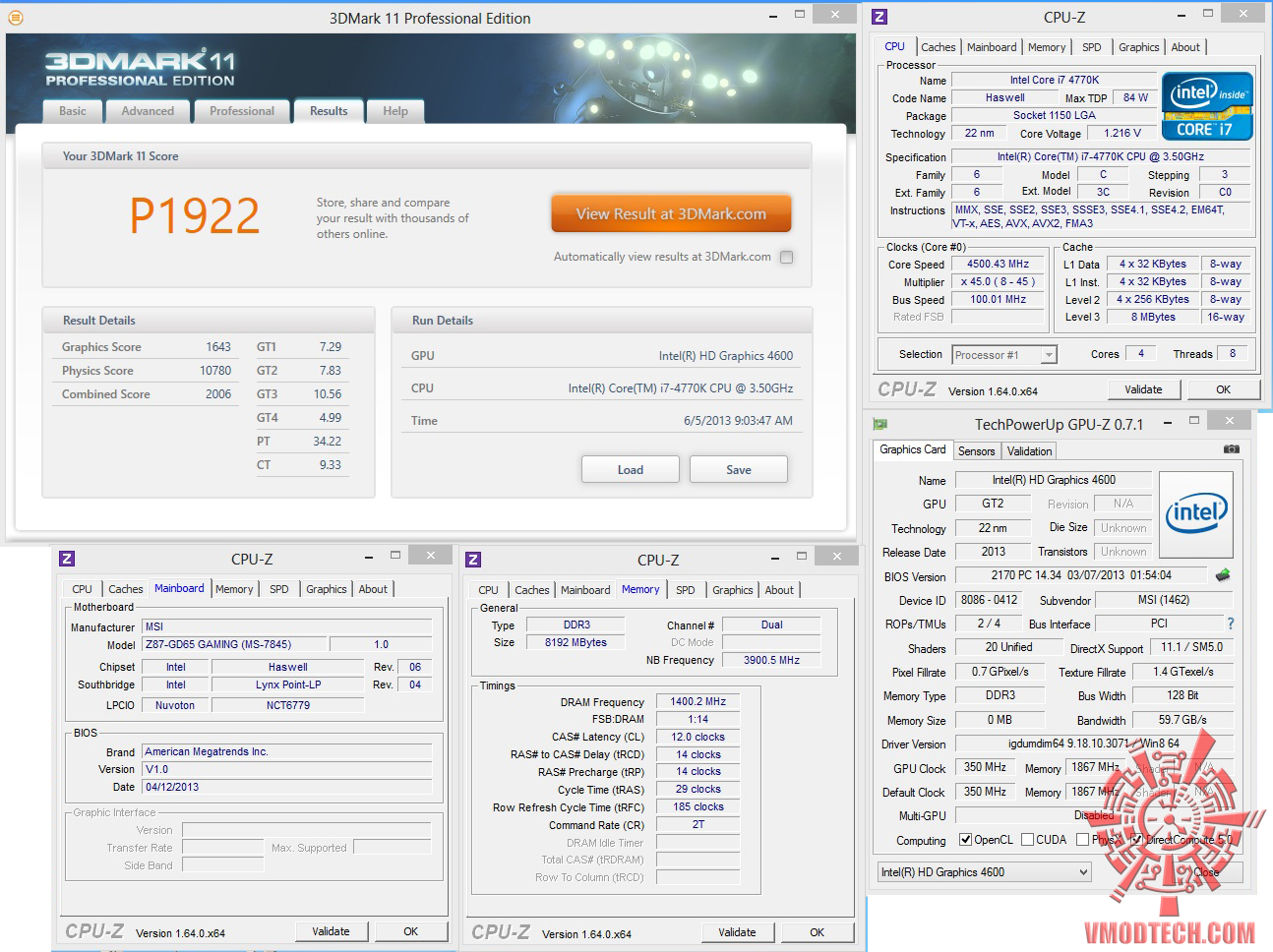
Task: Open the Advanced tab in 3DMark 11
Action: (148, 111)
